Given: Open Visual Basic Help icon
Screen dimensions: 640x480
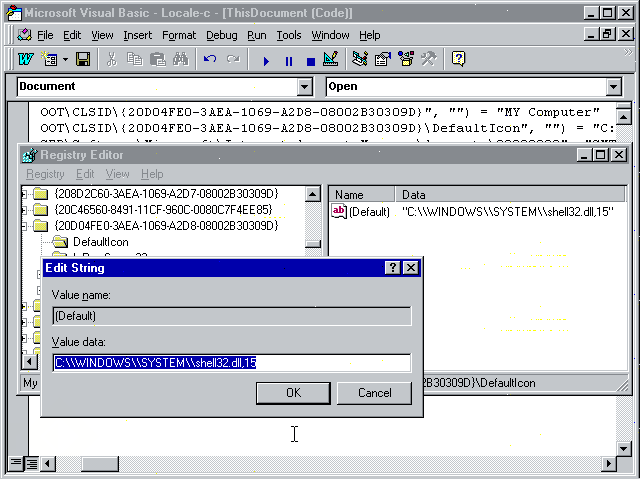Looking at the screenshot, I should (x=458, y=59).
